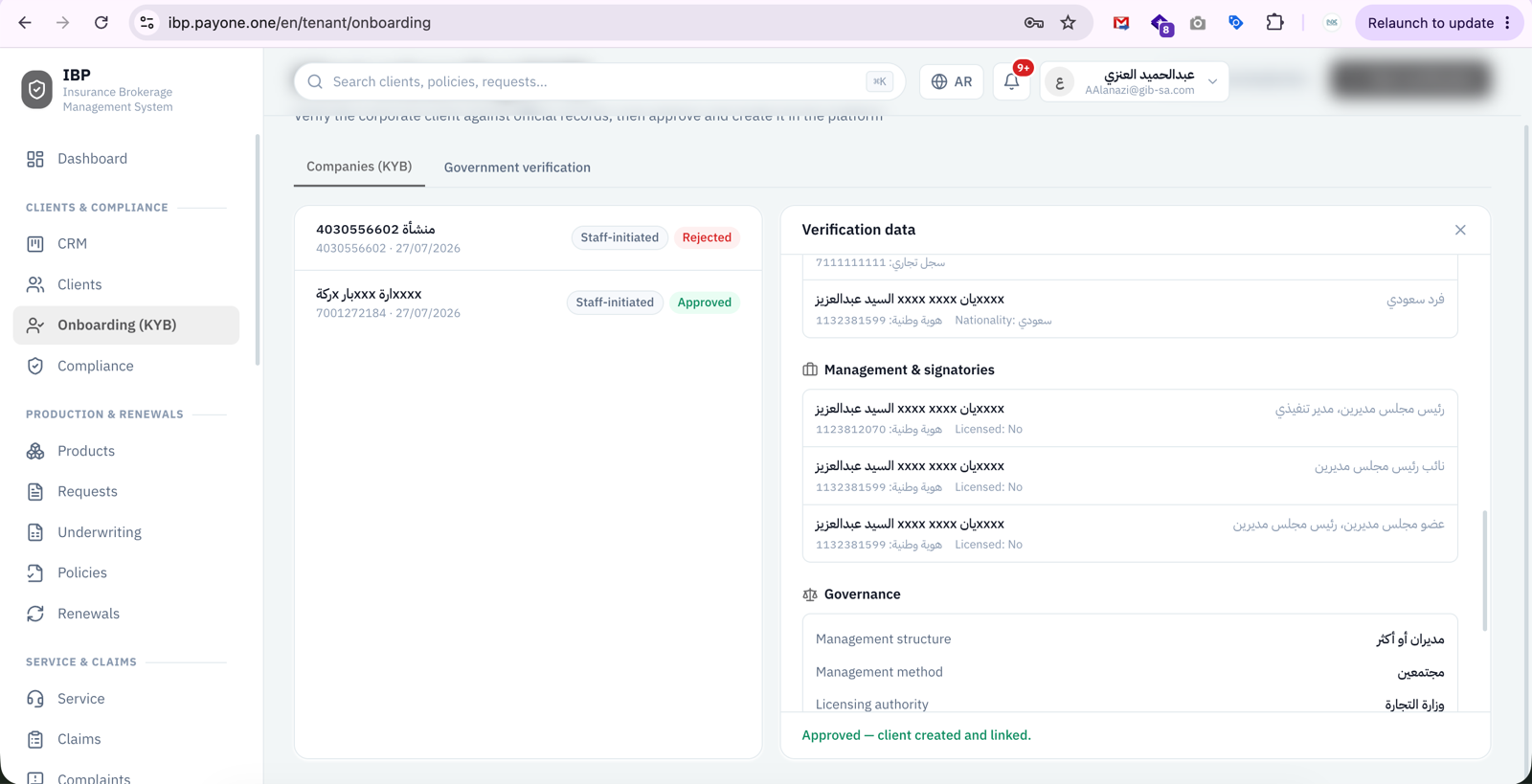Open the camera screenshot extension
Viewport: 1532px width, 784px height.
(x=1198, y=23)
